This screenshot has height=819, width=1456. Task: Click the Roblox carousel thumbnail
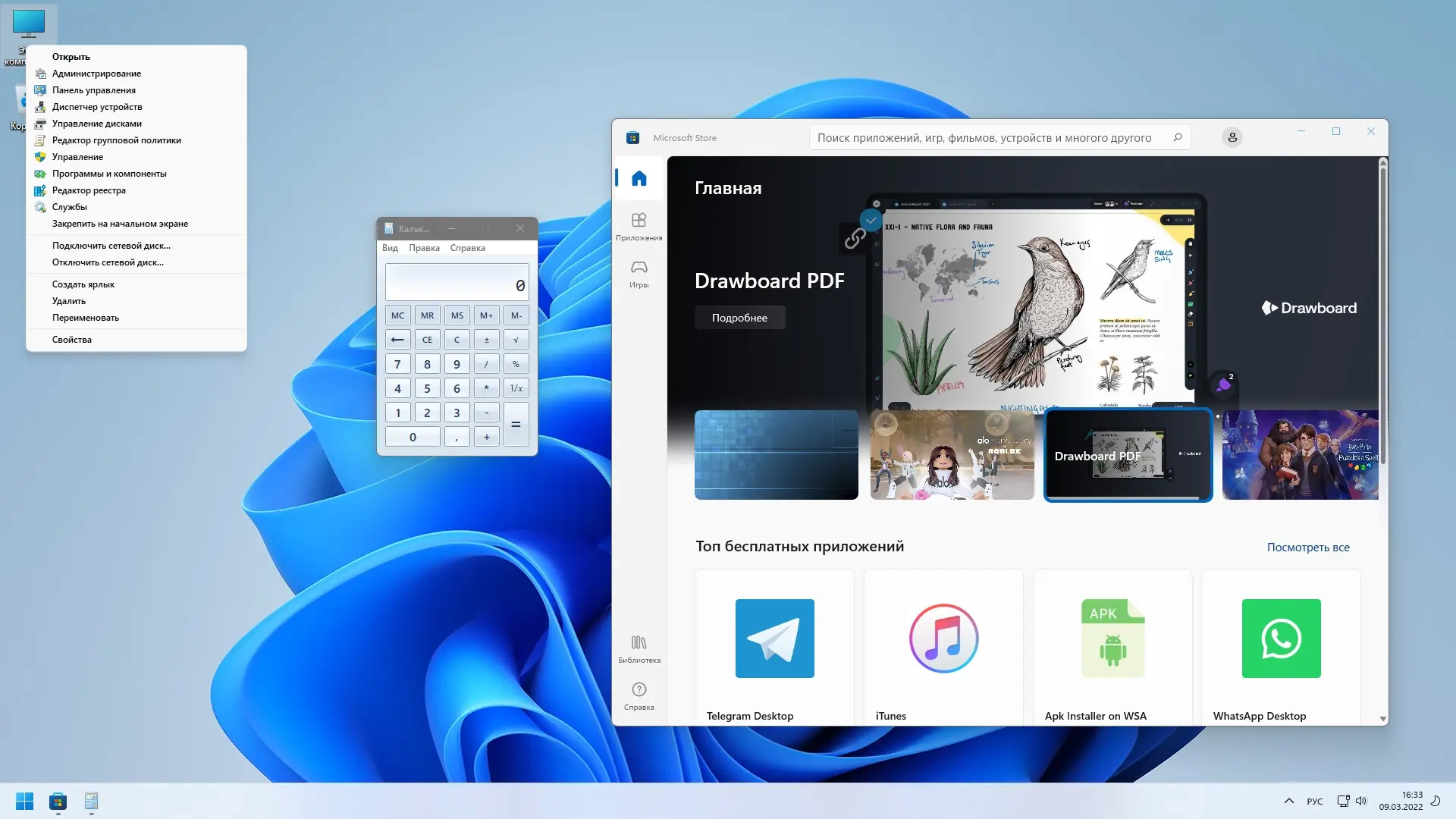click(952, 455)
